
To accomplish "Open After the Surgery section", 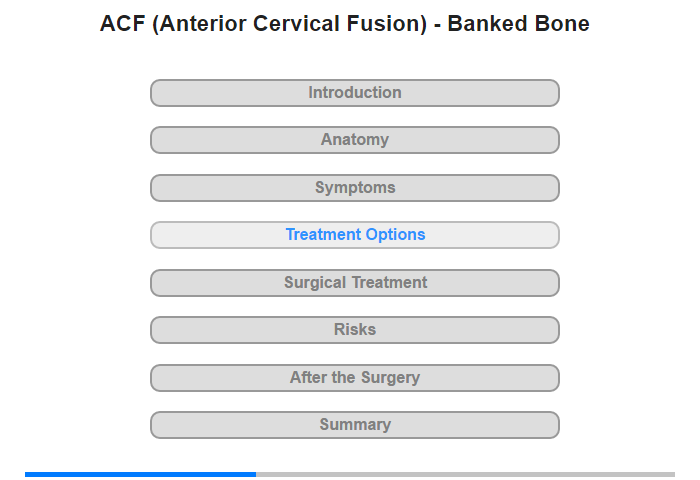I will (354, 378).
